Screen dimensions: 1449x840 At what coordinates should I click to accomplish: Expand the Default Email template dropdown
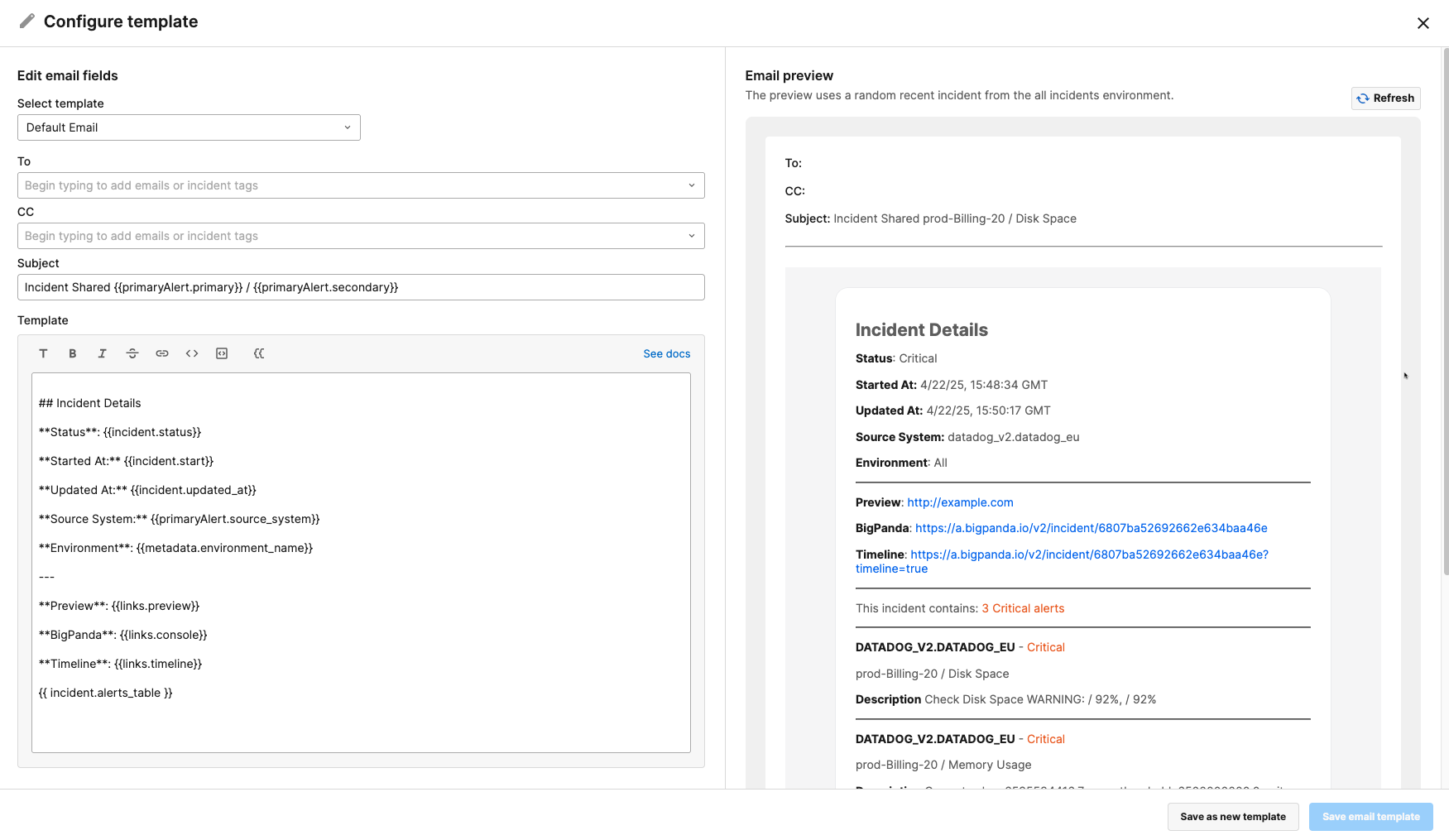pos(347,127)
